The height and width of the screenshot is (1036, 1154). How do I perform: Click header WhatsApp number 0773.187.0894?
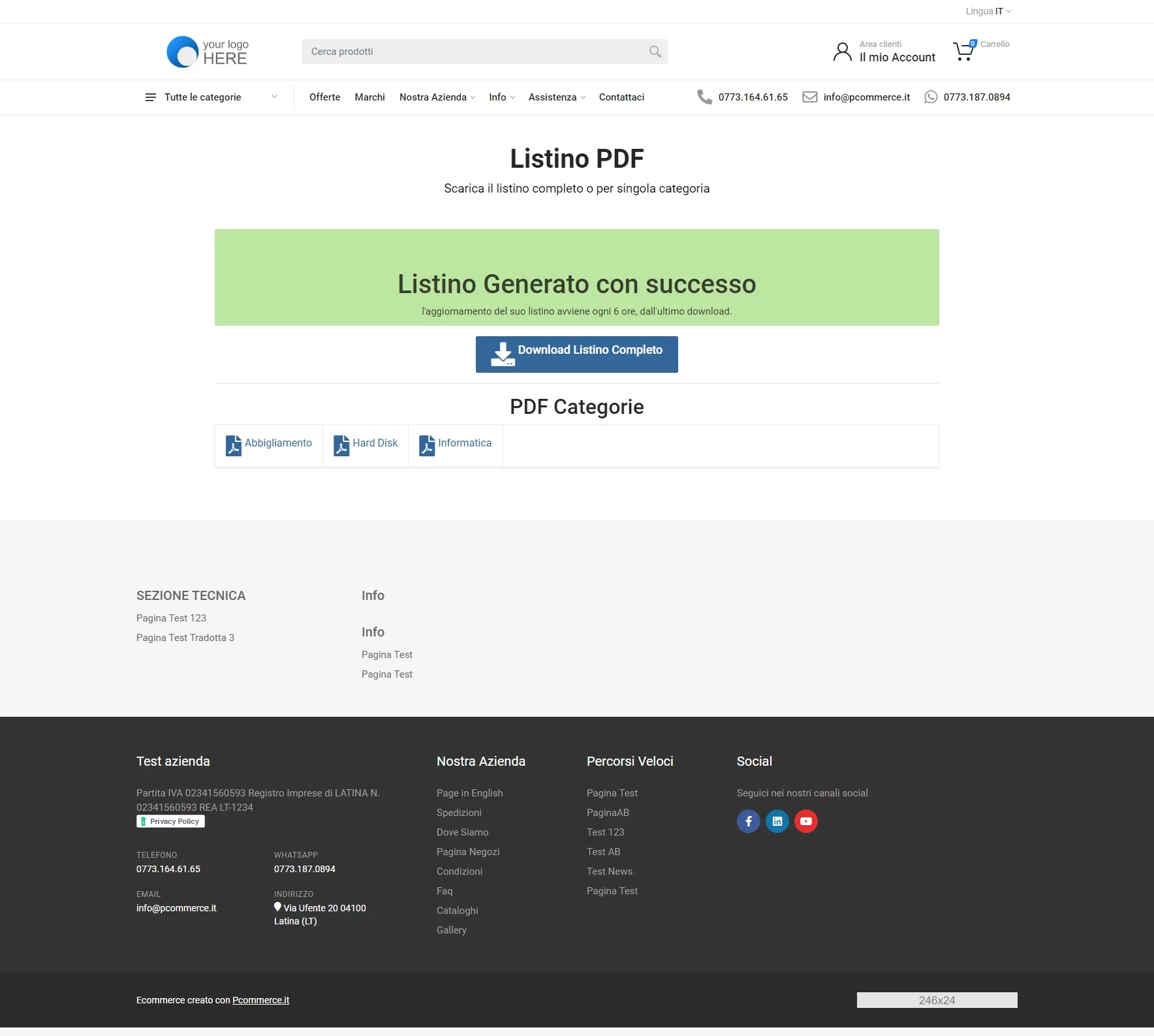(977, 97)
